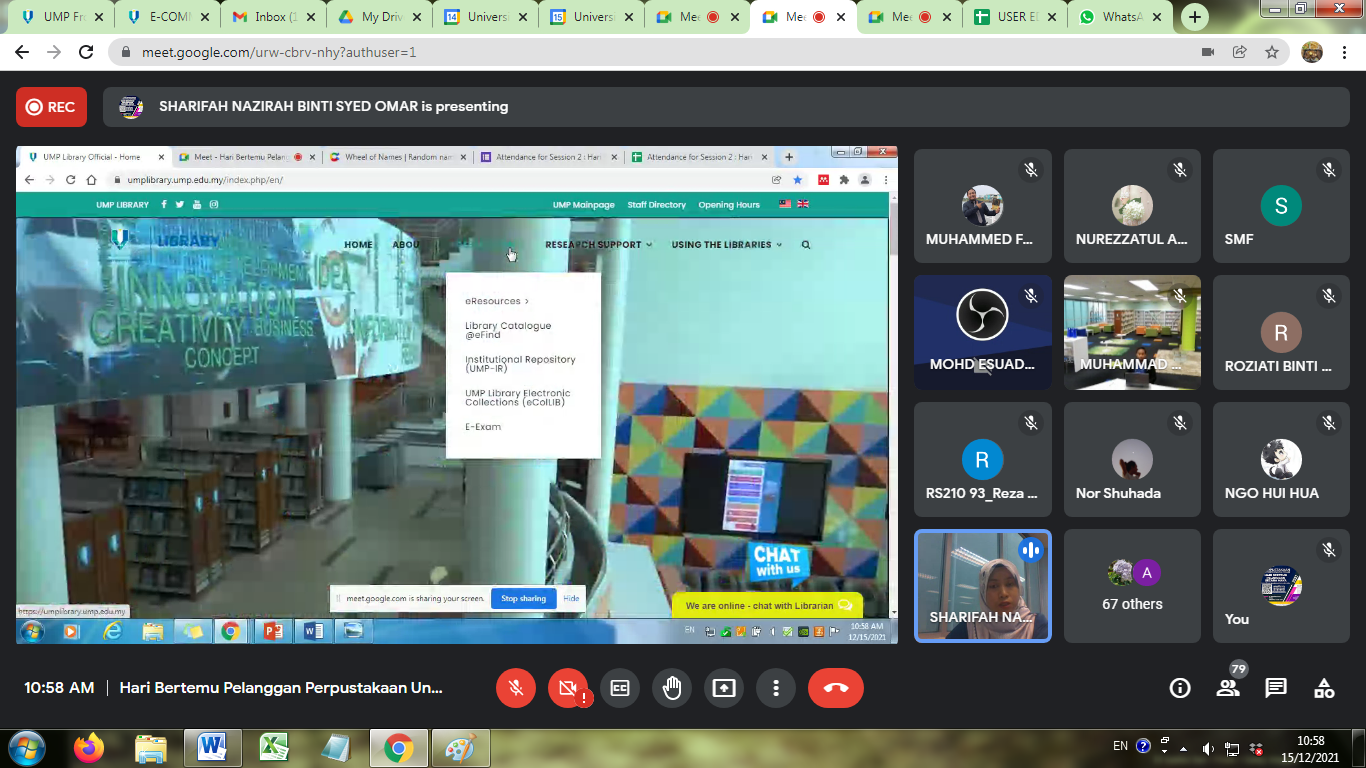This screenshot has width=1366, height=768.
Task: Open Paint from taskbar
Action: click(460, 748)
